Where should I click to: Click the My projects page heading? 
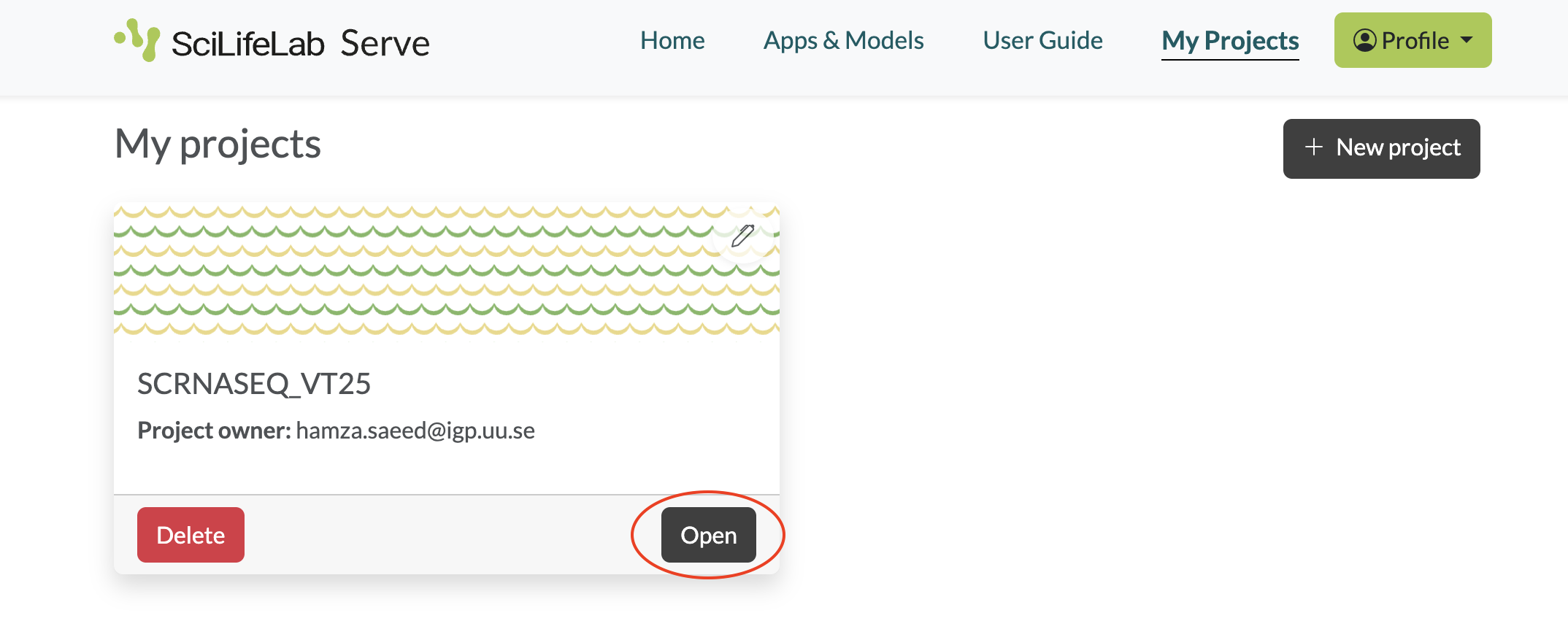tap(218, 144)
